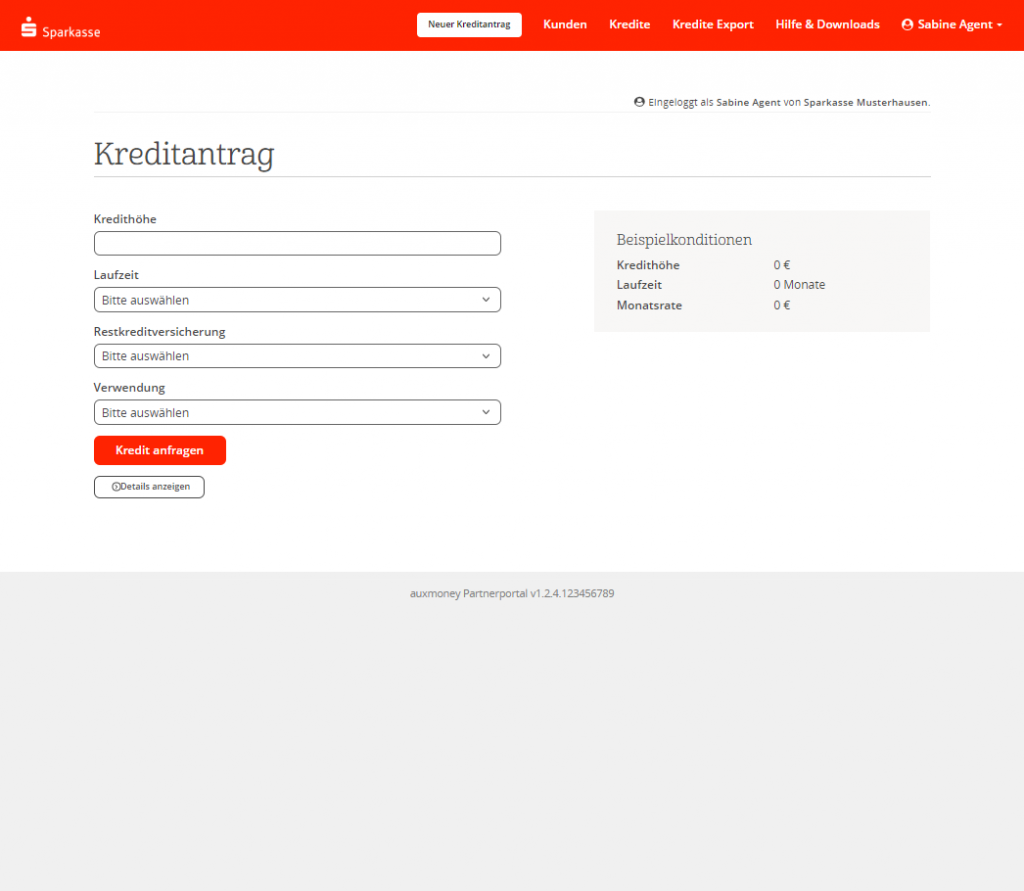The image size is (1024, 891).
Task: Focus the Kredithöhe input field
Action: [297, 243]
